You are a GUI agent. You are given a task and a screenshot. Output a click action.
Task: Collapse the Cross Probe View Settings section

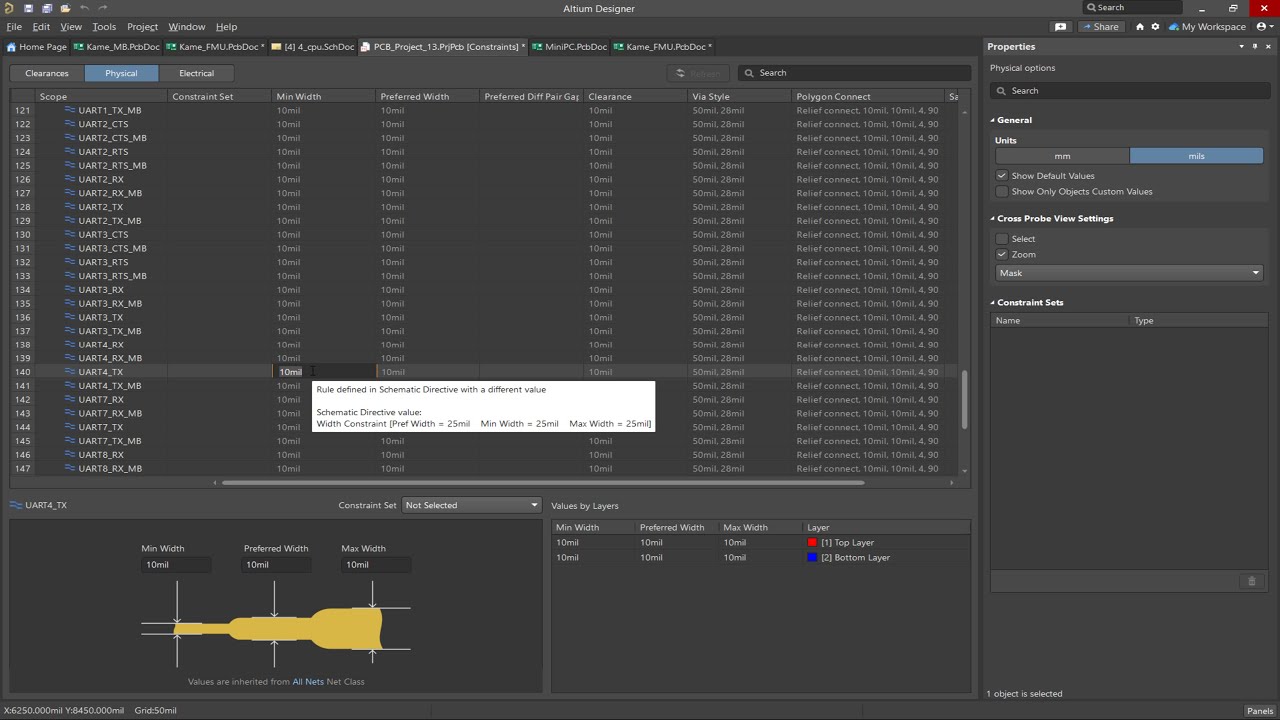point(993,219)
